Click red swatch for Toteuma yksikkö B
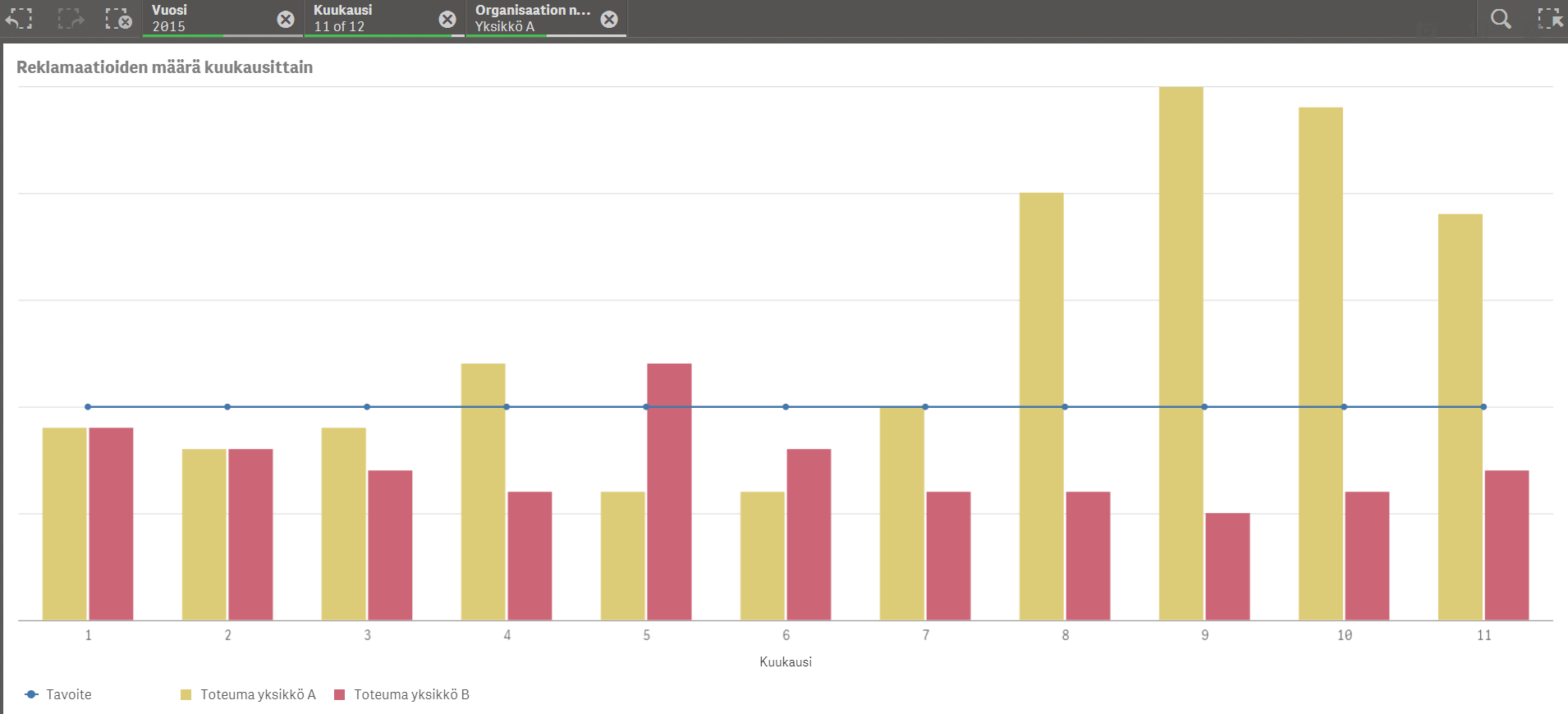The height and width of the screenshot is (714, 1568). click(x=339, y=694)
